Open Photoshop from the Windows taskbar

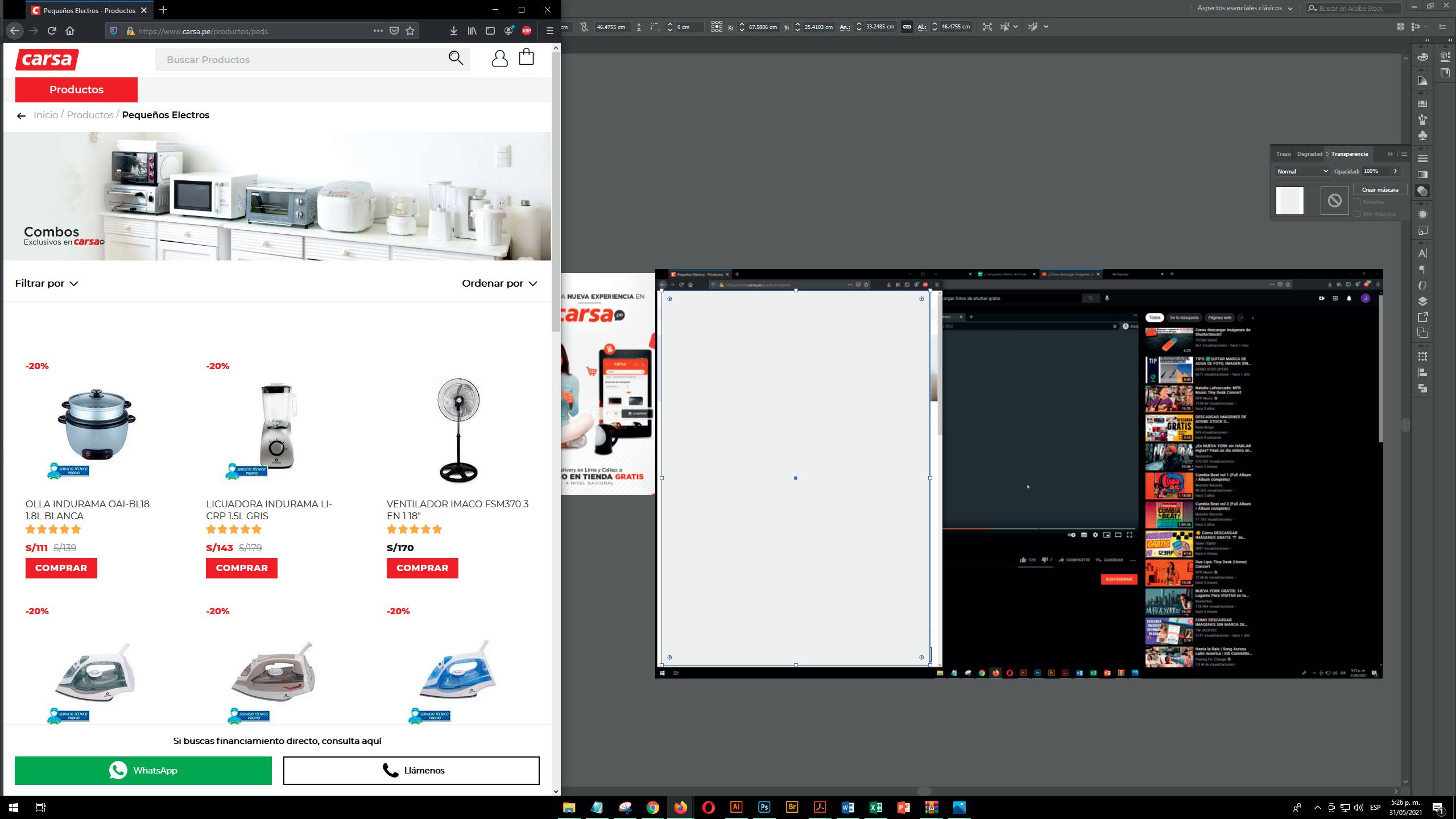coord(764,807)
